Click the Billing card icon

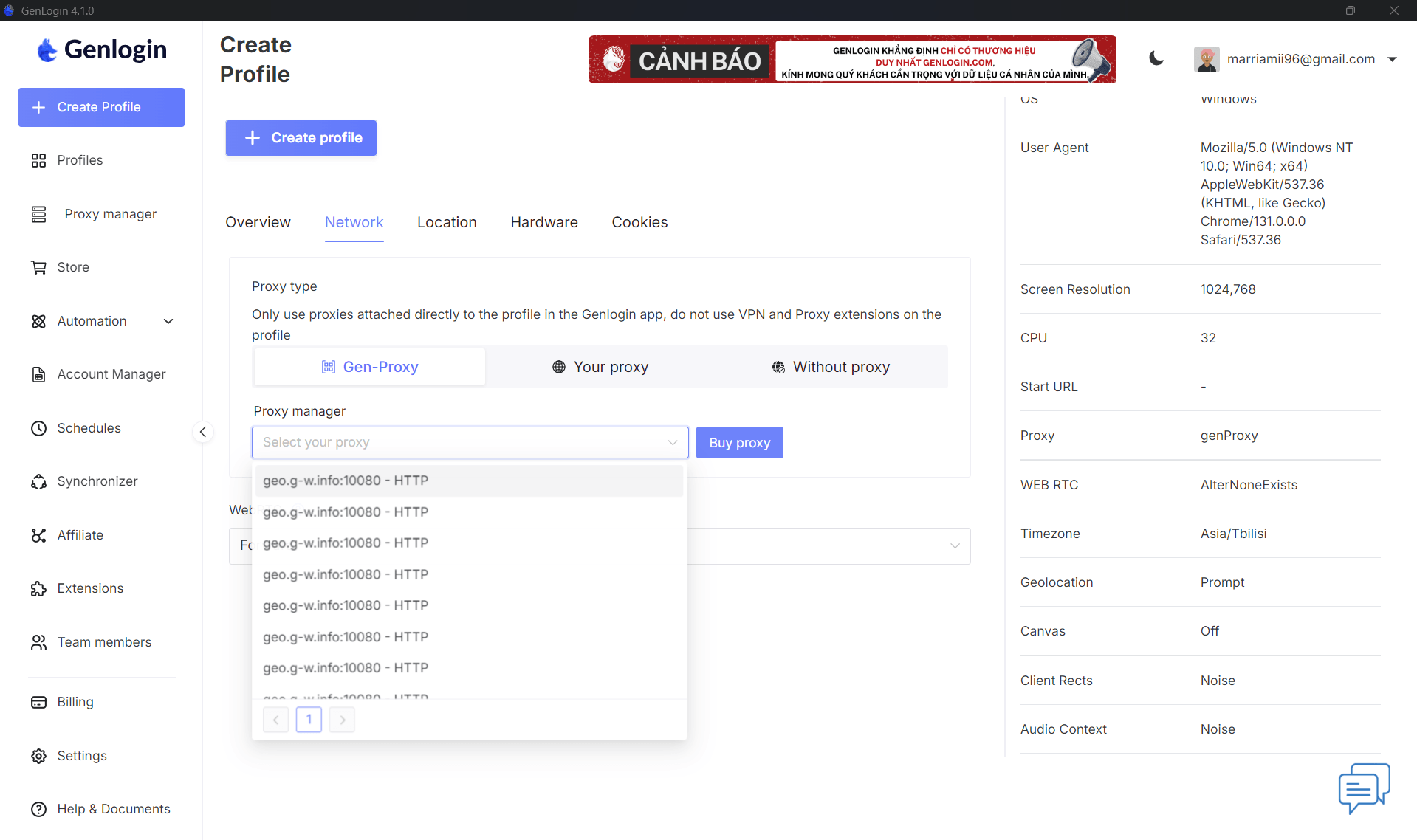point(38,702)
